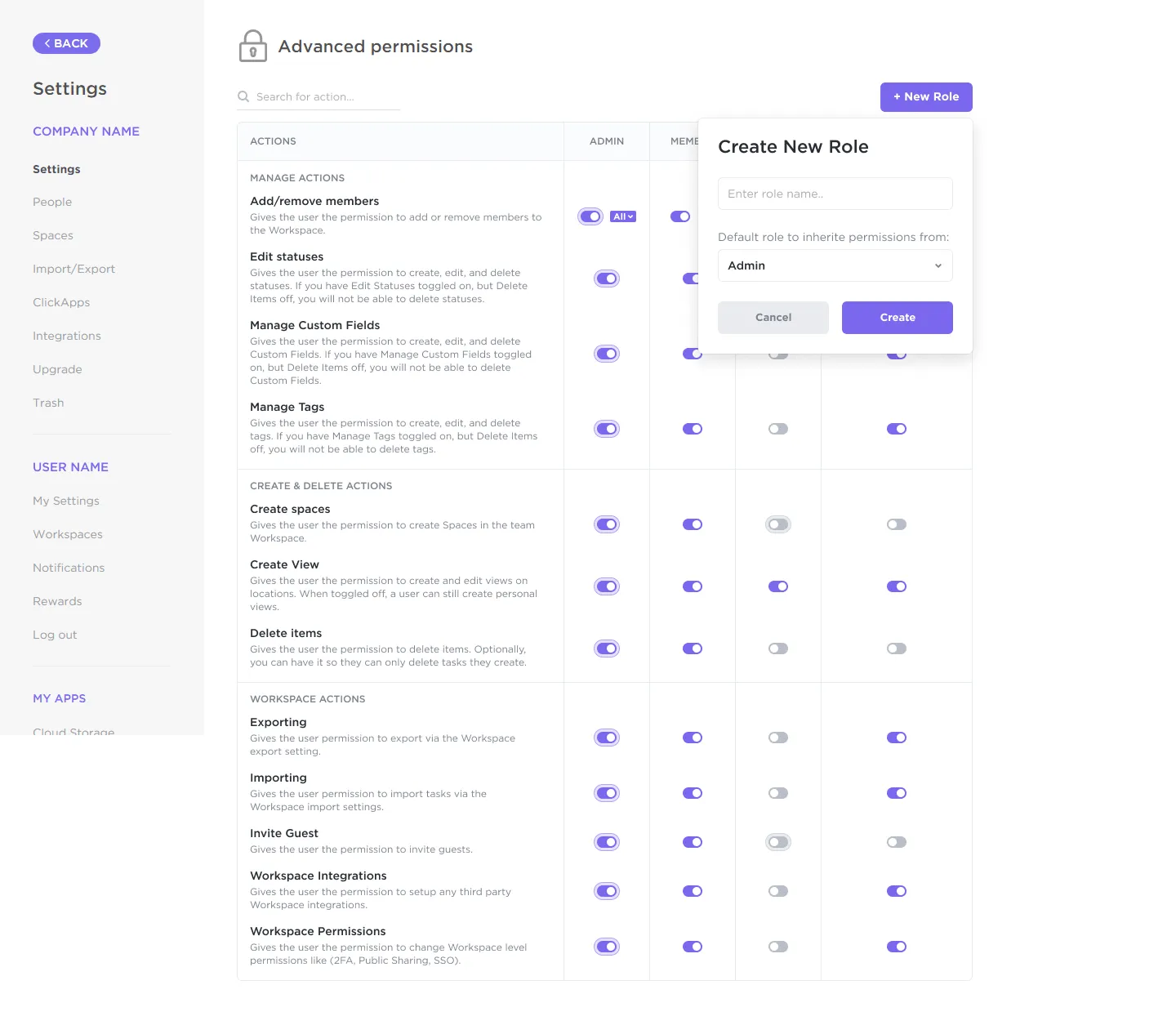Toggle Admin switch for Manage Tags
Viewport: 1176px width, 1034px height.
point(607,429)
